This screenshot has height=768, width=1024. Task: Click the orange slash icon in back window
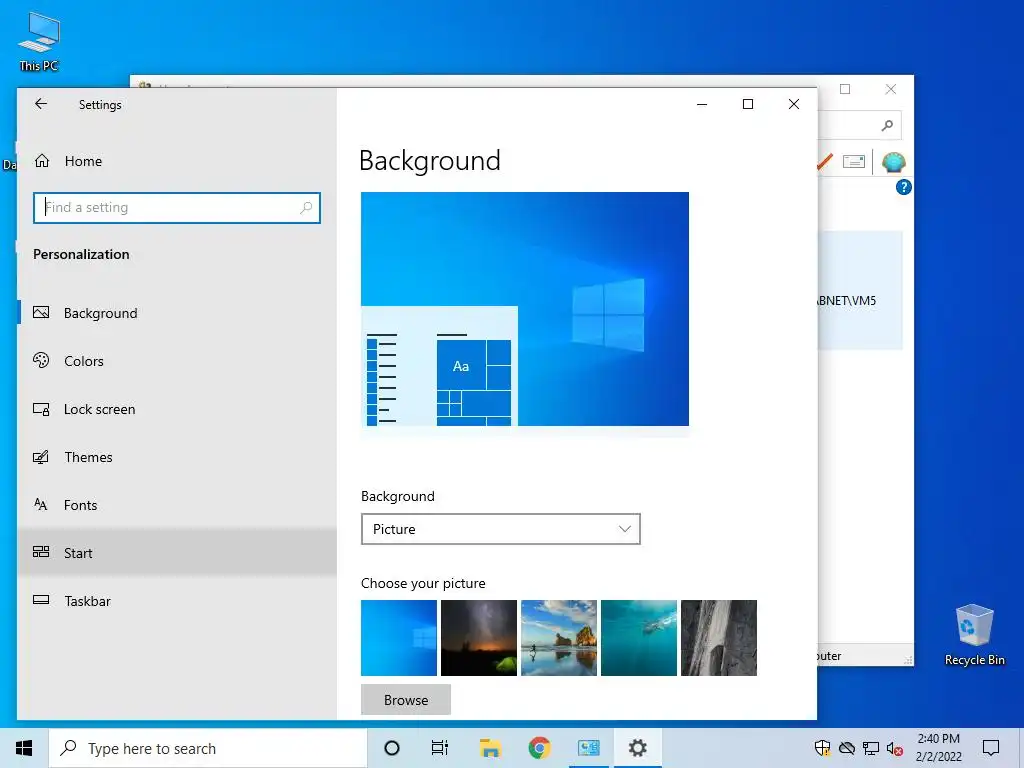pos(825,161)
